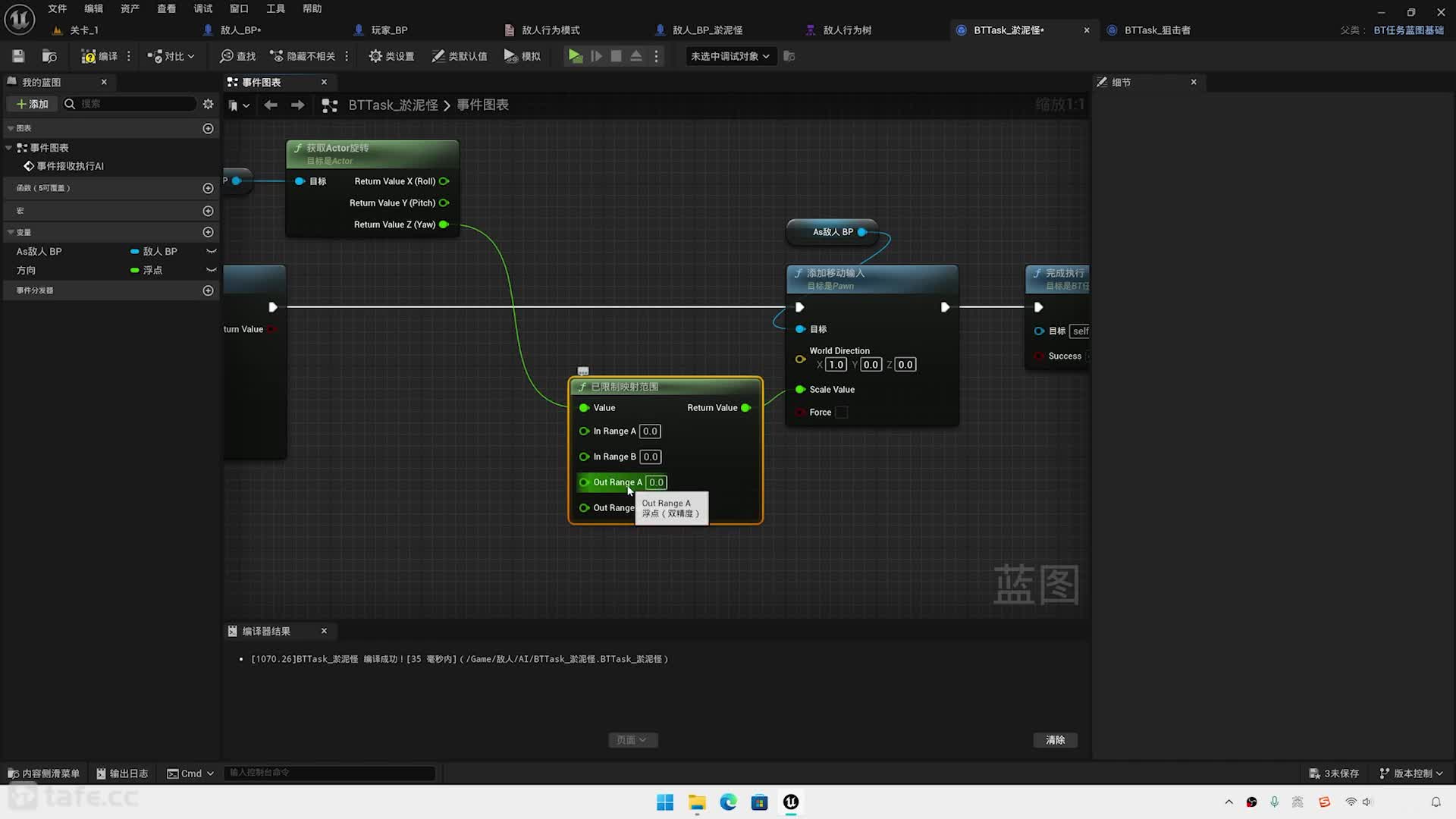
Task: Open 输出日志 output log
Action: tap(122, 773)
